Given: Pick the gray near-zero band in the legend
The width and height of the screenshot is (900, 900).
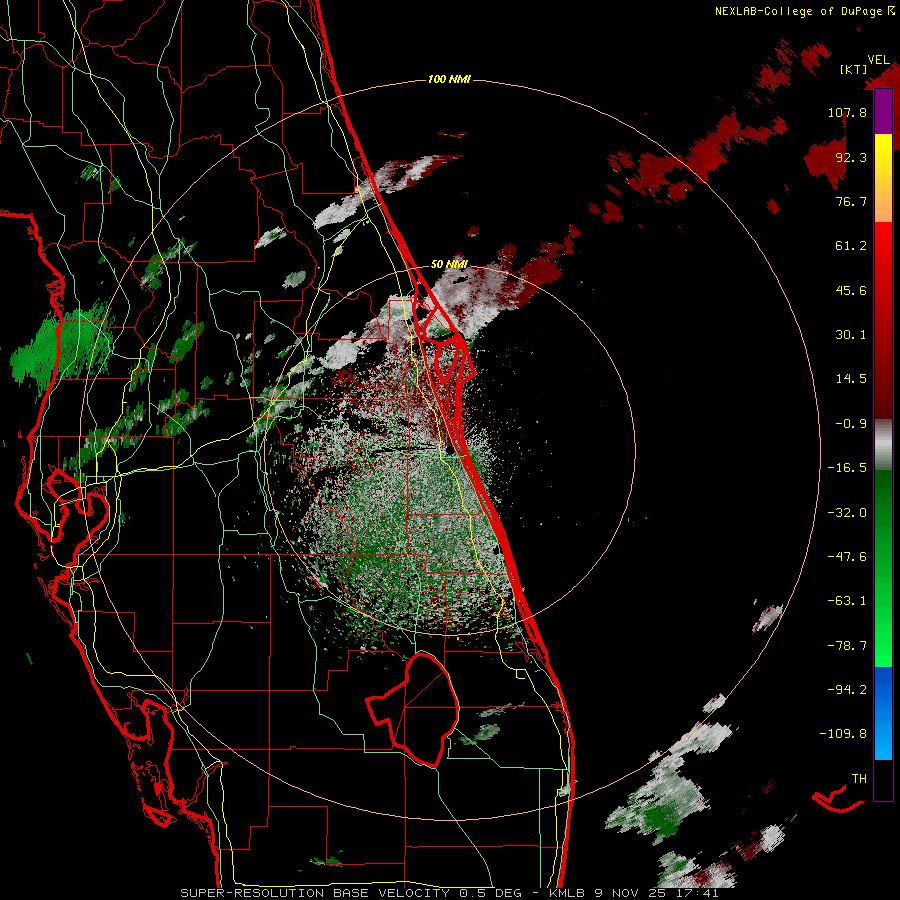Looking at the screenshot, I should (x=883, y=444).
